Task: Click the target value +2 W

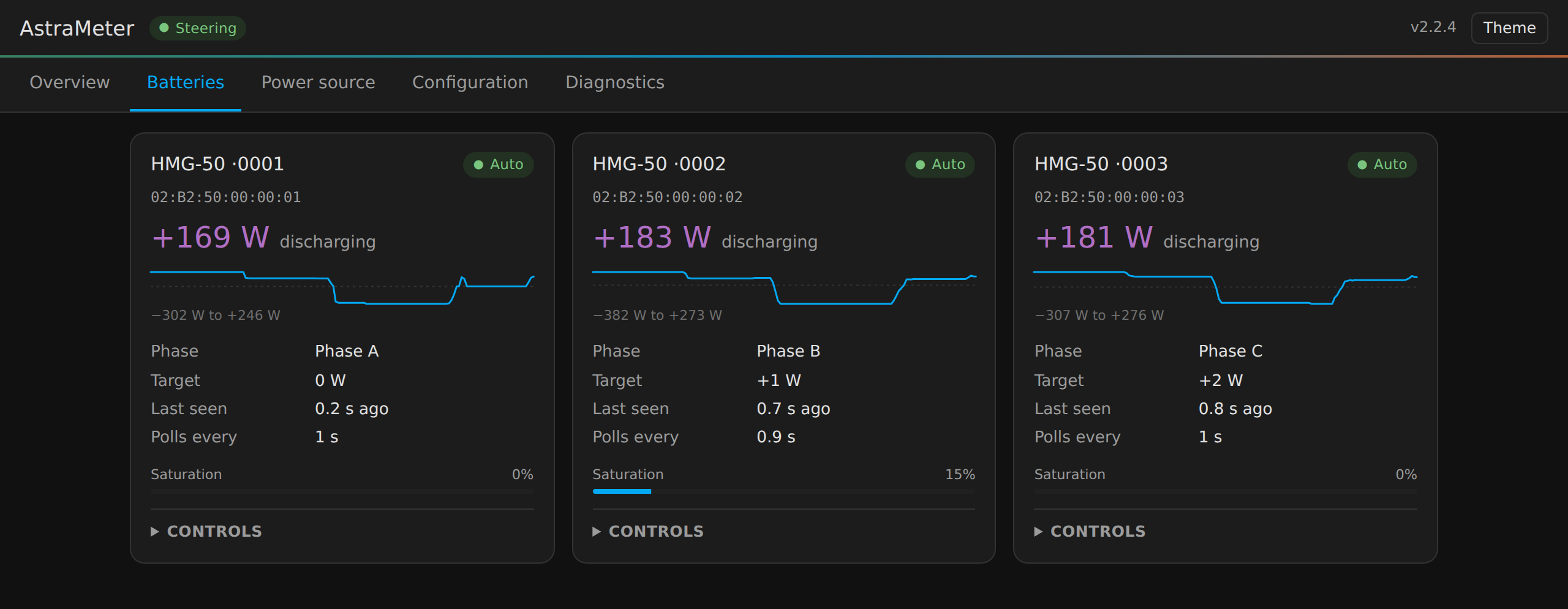Action: coord(1221,380)
